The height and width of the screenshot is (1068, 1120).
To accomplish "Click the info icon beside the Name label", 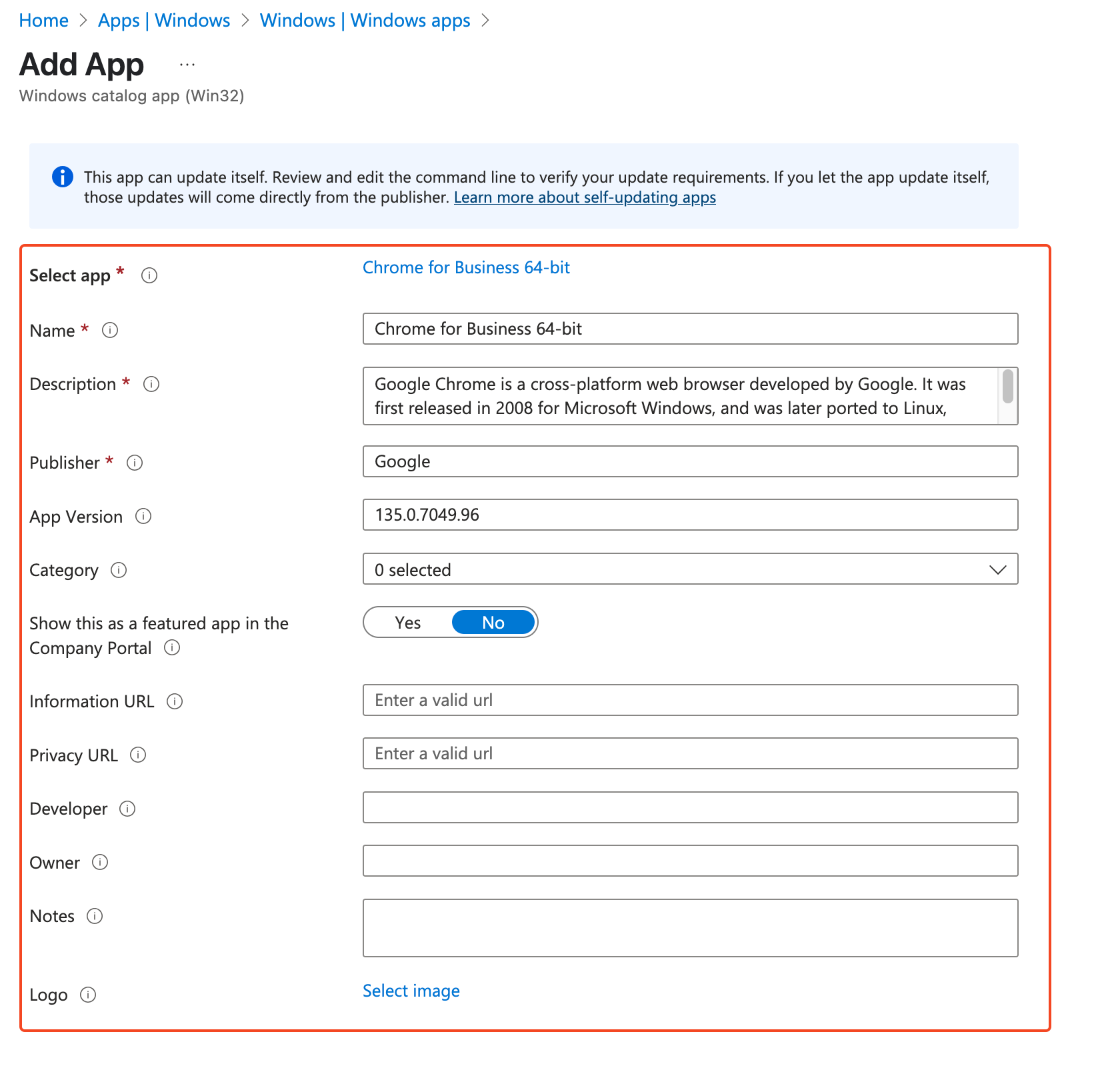I will pyautogui.click(x=110, y=330).
